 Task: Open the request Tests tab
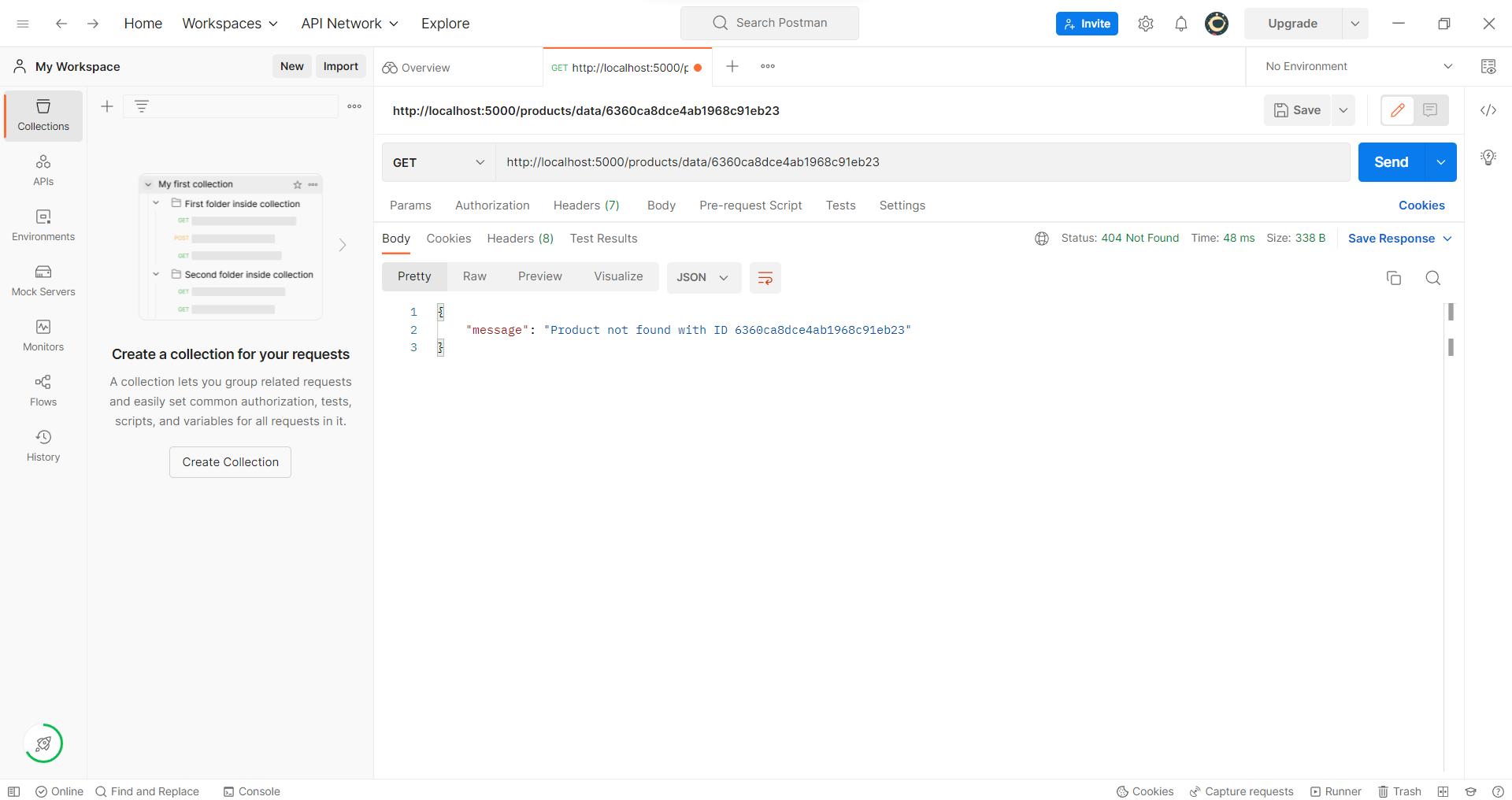point(840,206)
